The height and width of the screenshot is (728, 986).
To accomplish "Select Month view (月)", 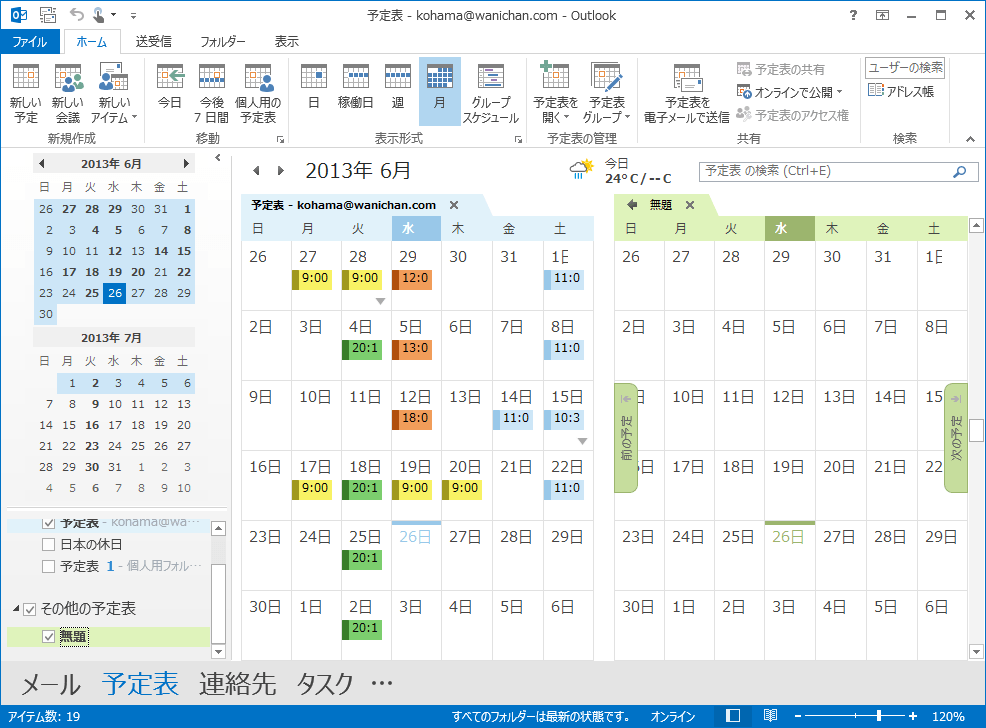I will 440,93.
